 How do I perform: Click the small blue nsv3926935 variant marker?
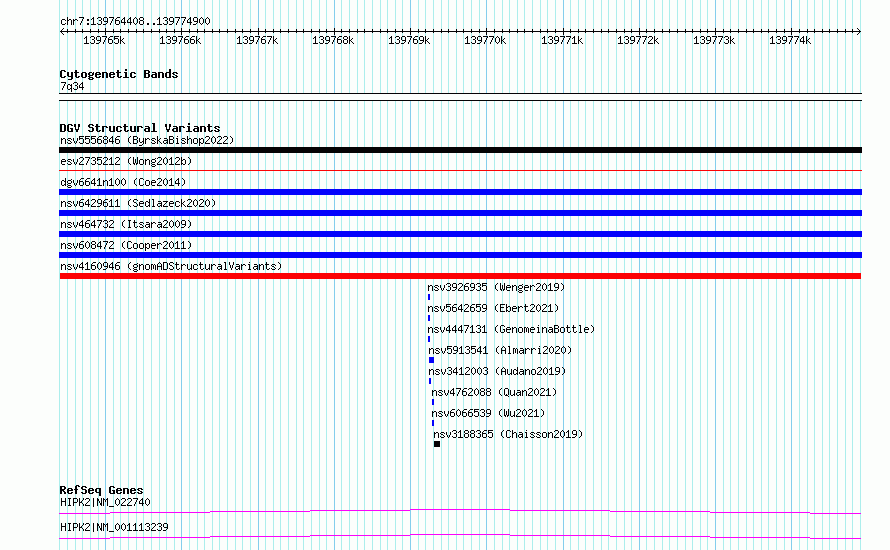[429, 297]
